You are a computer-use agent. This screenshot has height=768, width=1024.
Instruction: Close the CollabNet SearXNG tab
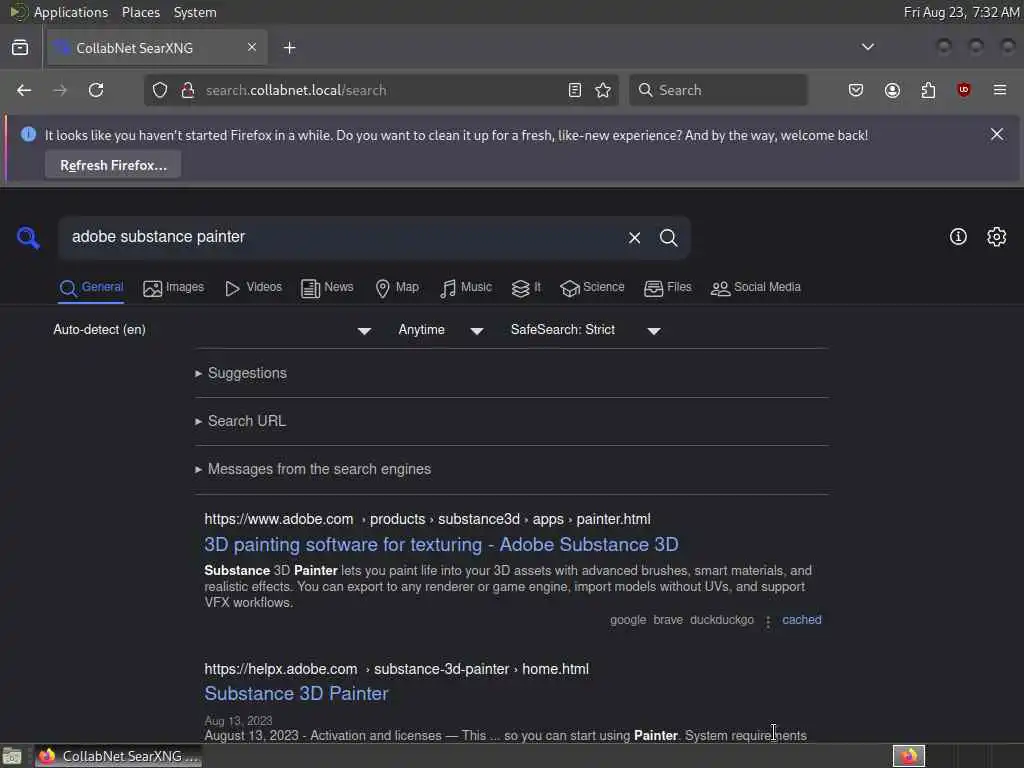[252, 47]
